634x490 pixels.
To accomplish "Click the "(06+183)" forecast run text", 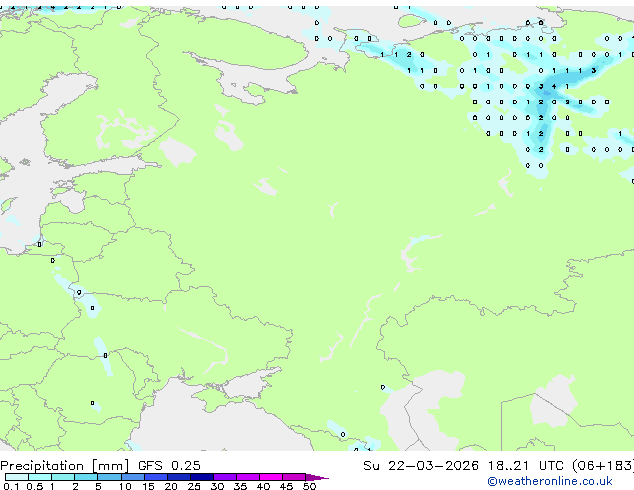I will tap(603, 466).
